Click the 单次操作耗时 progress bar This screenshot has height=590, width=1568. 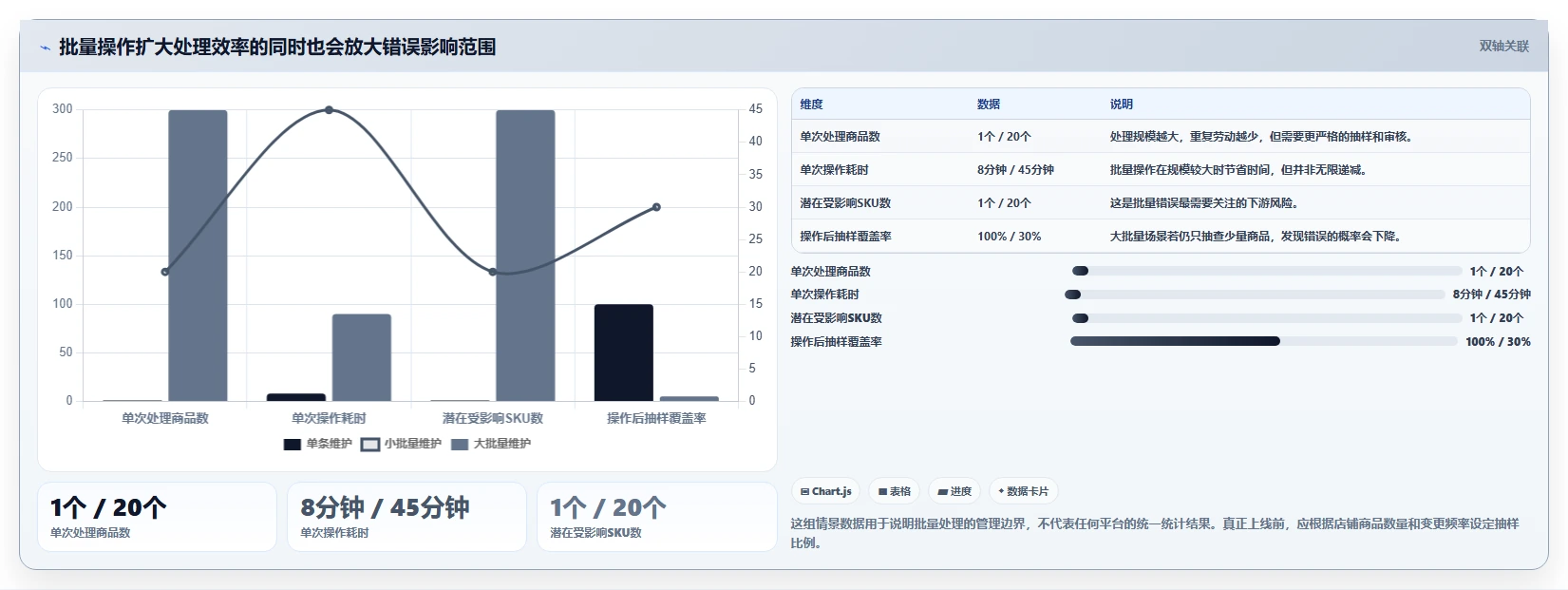coord(1255,295)
